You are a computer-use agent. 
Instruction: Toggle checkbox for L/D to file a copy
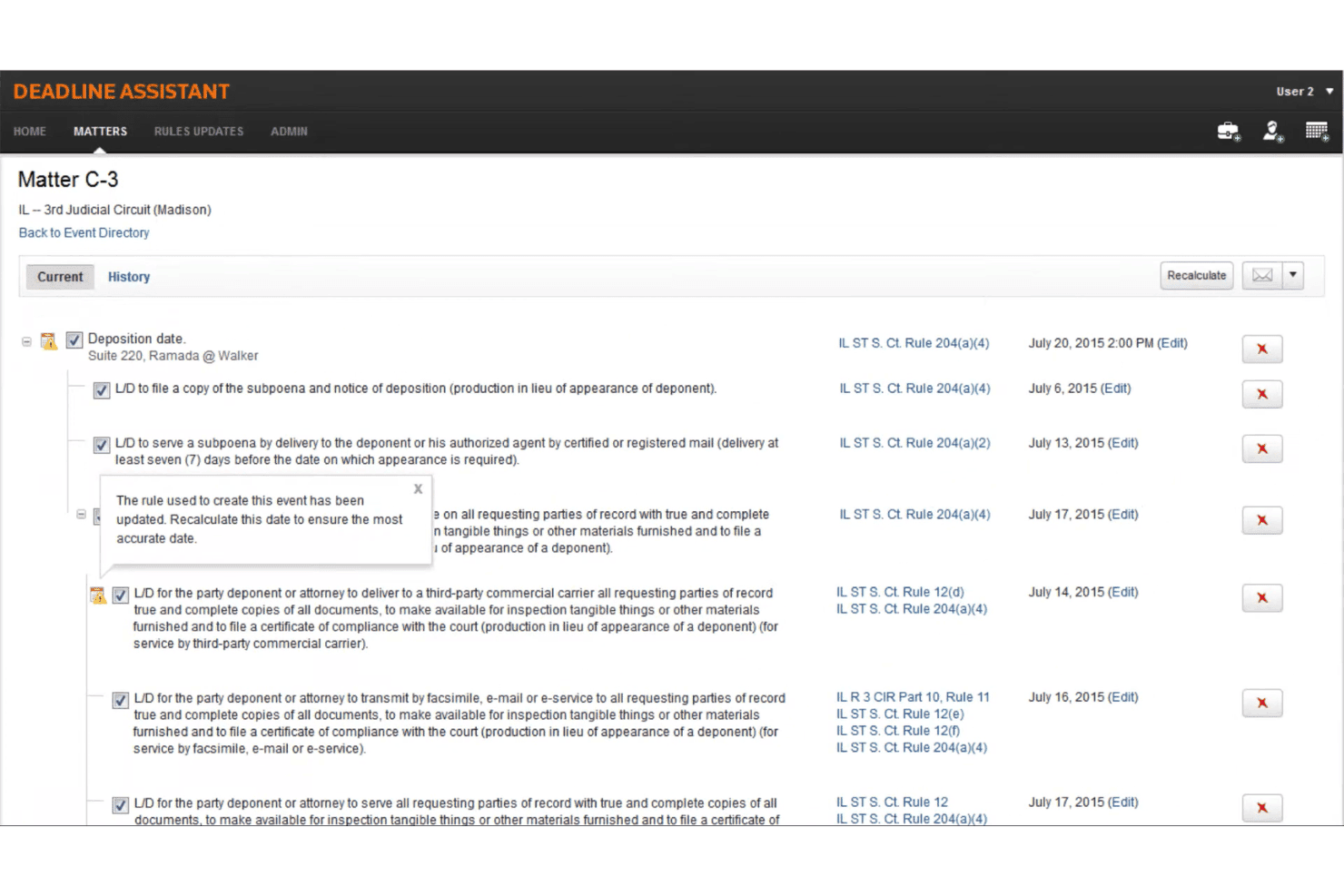click(102, 391)
